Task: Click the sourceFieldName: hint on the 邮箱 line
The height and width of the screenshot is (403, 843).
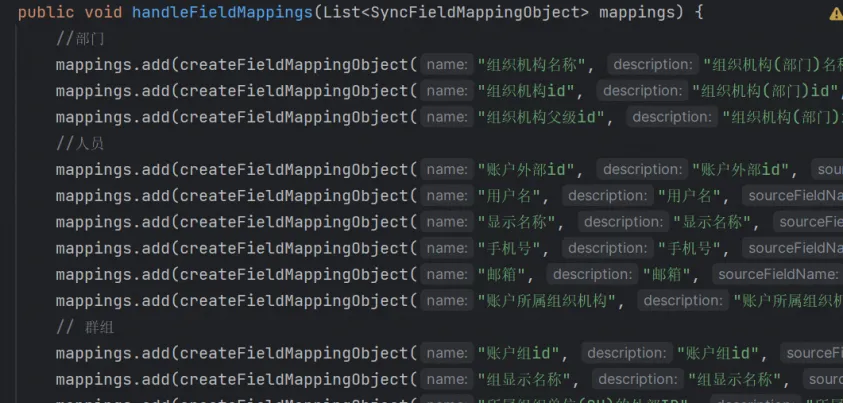Action: click(776, 274)
